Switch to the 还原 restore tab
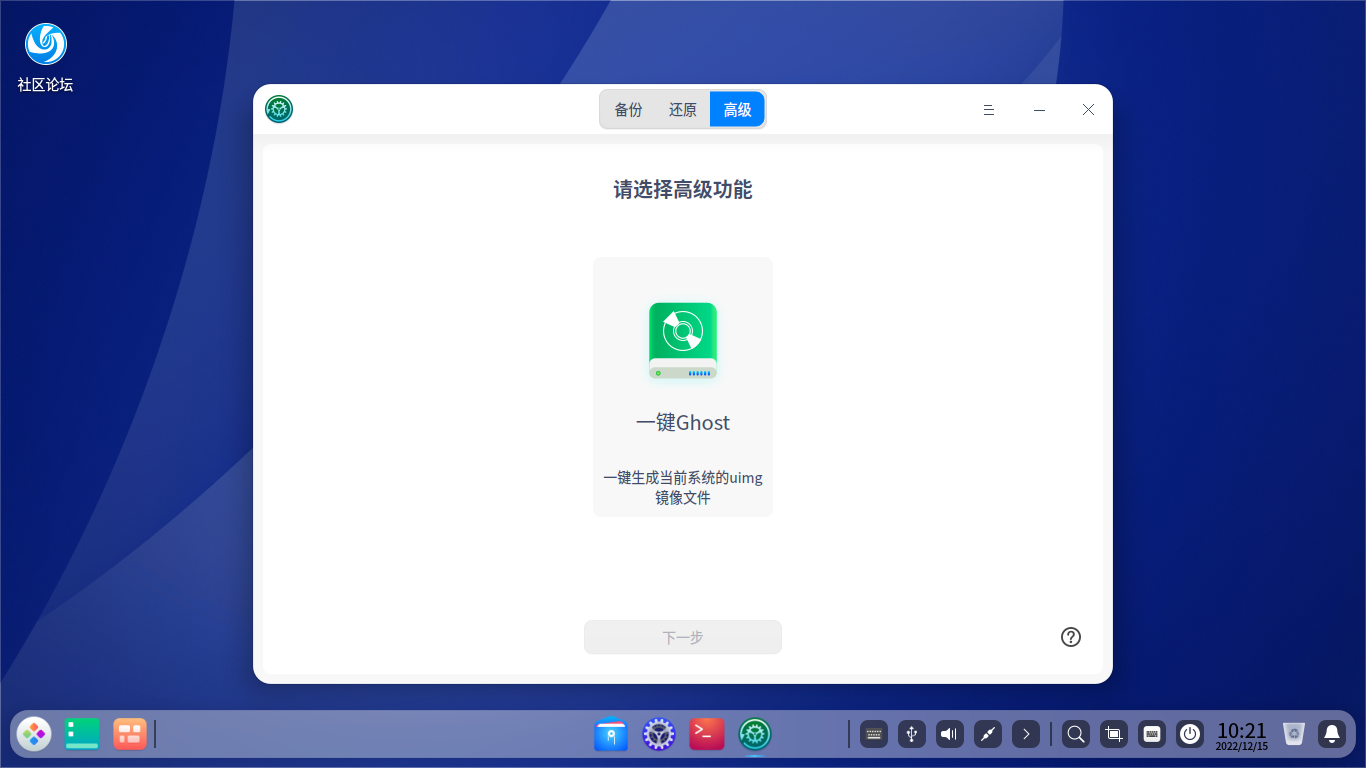 tap(683, 109)
